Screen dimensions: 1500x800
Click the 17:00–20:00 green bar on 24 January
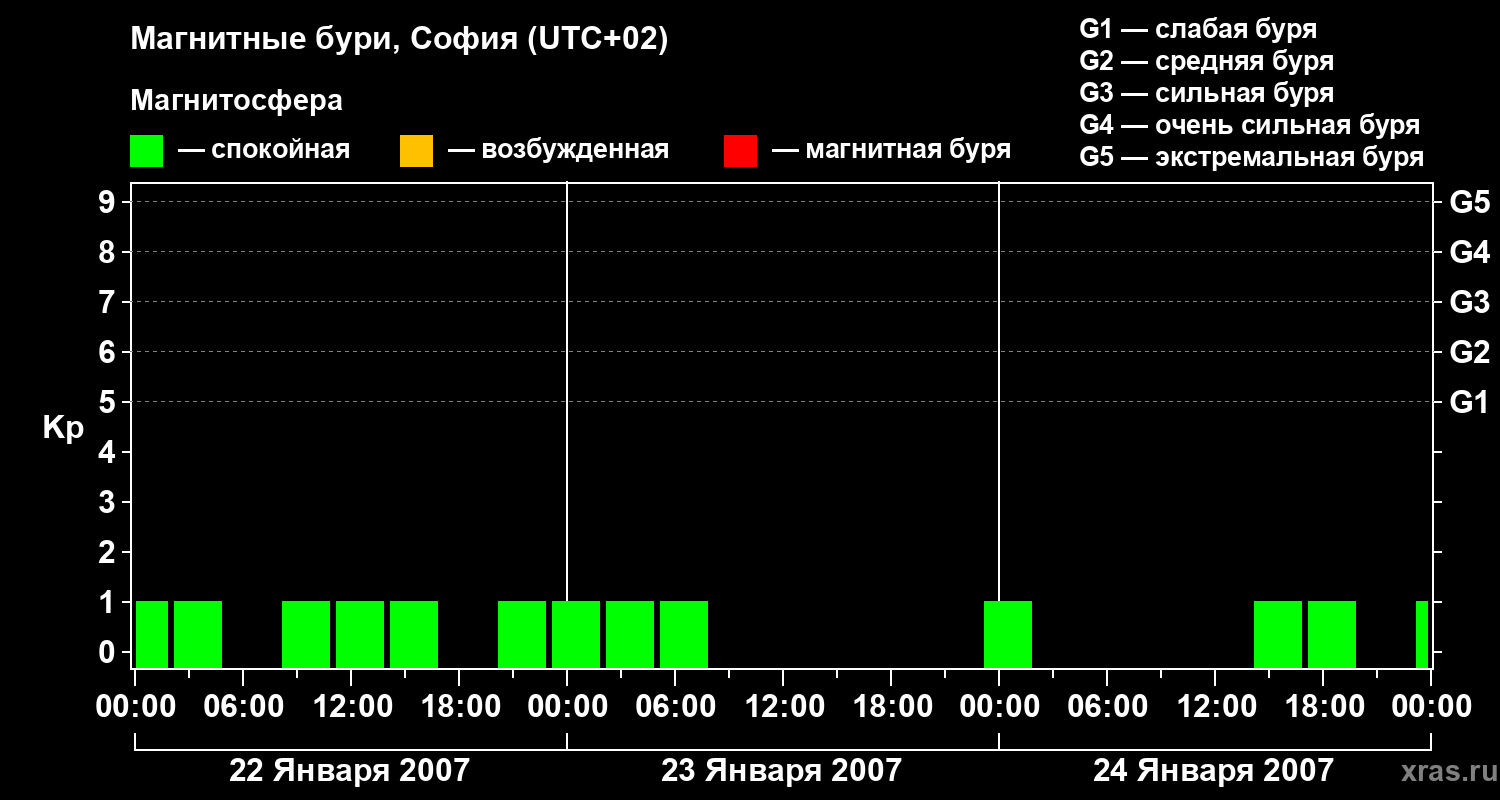[1332, 634]
